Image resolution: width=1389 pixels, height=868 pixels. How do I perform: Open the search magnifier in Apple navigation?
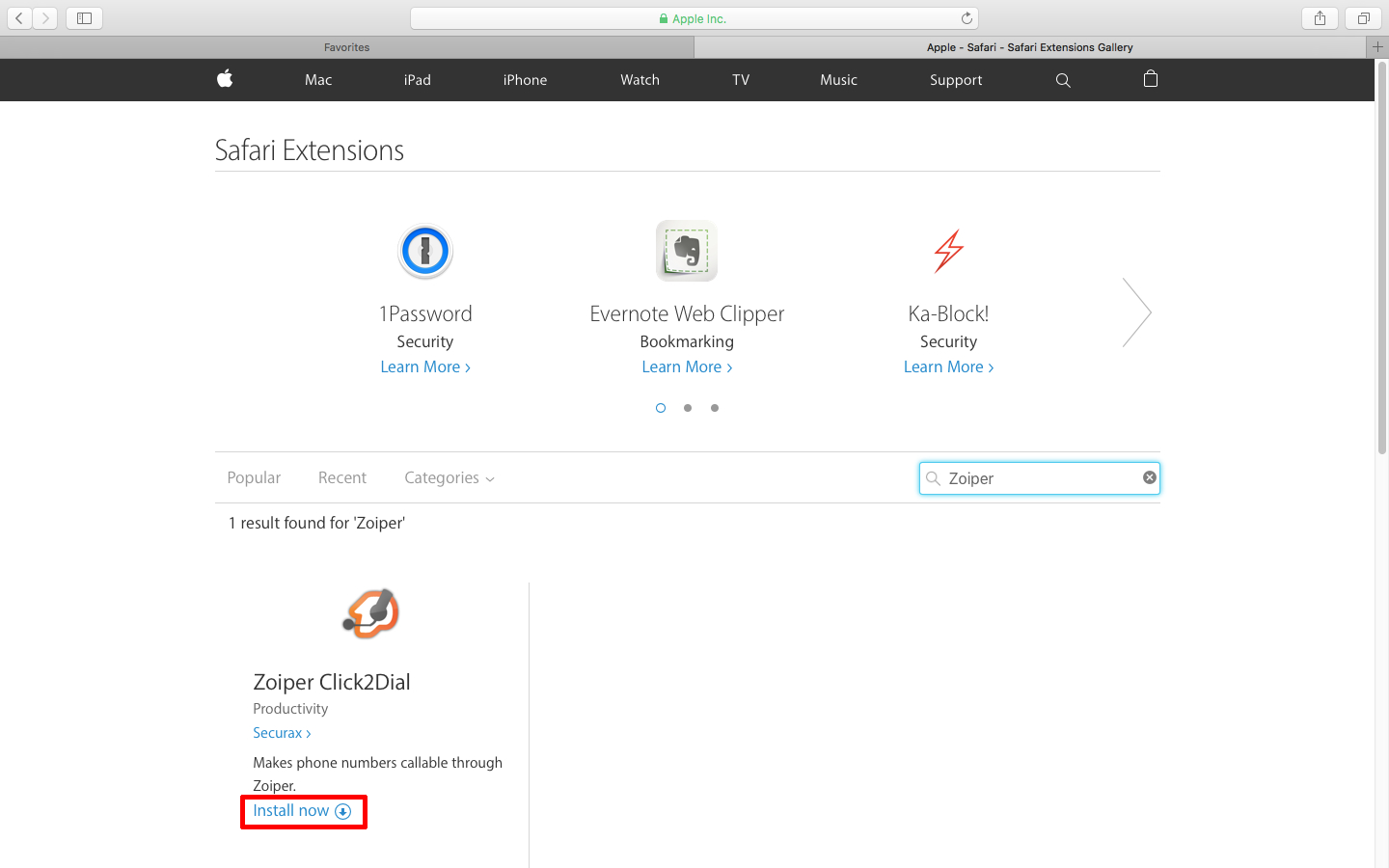click(1063, 80)
